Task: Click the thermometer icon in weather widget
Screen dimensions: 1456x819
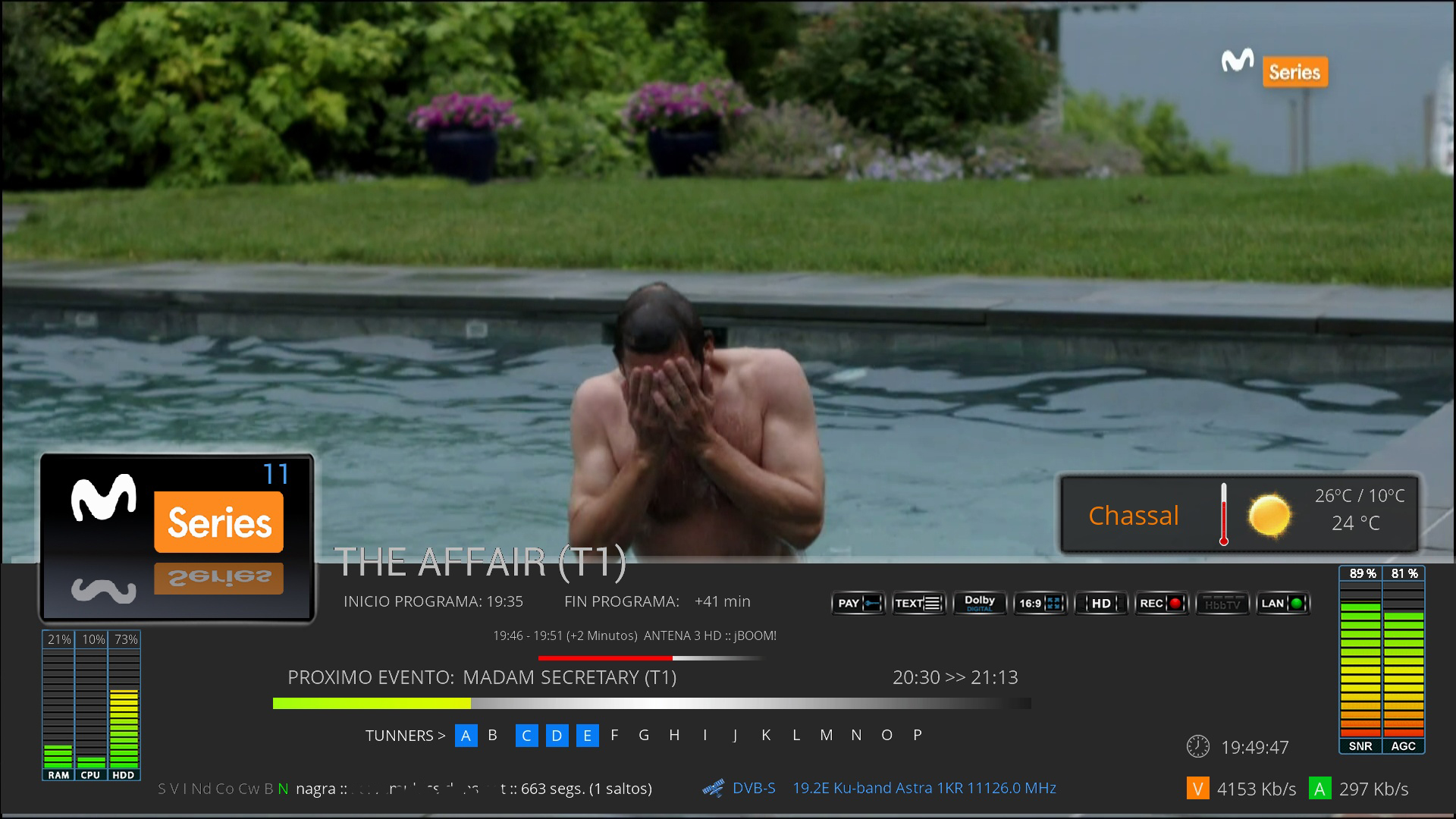Action: (1223, 514)
